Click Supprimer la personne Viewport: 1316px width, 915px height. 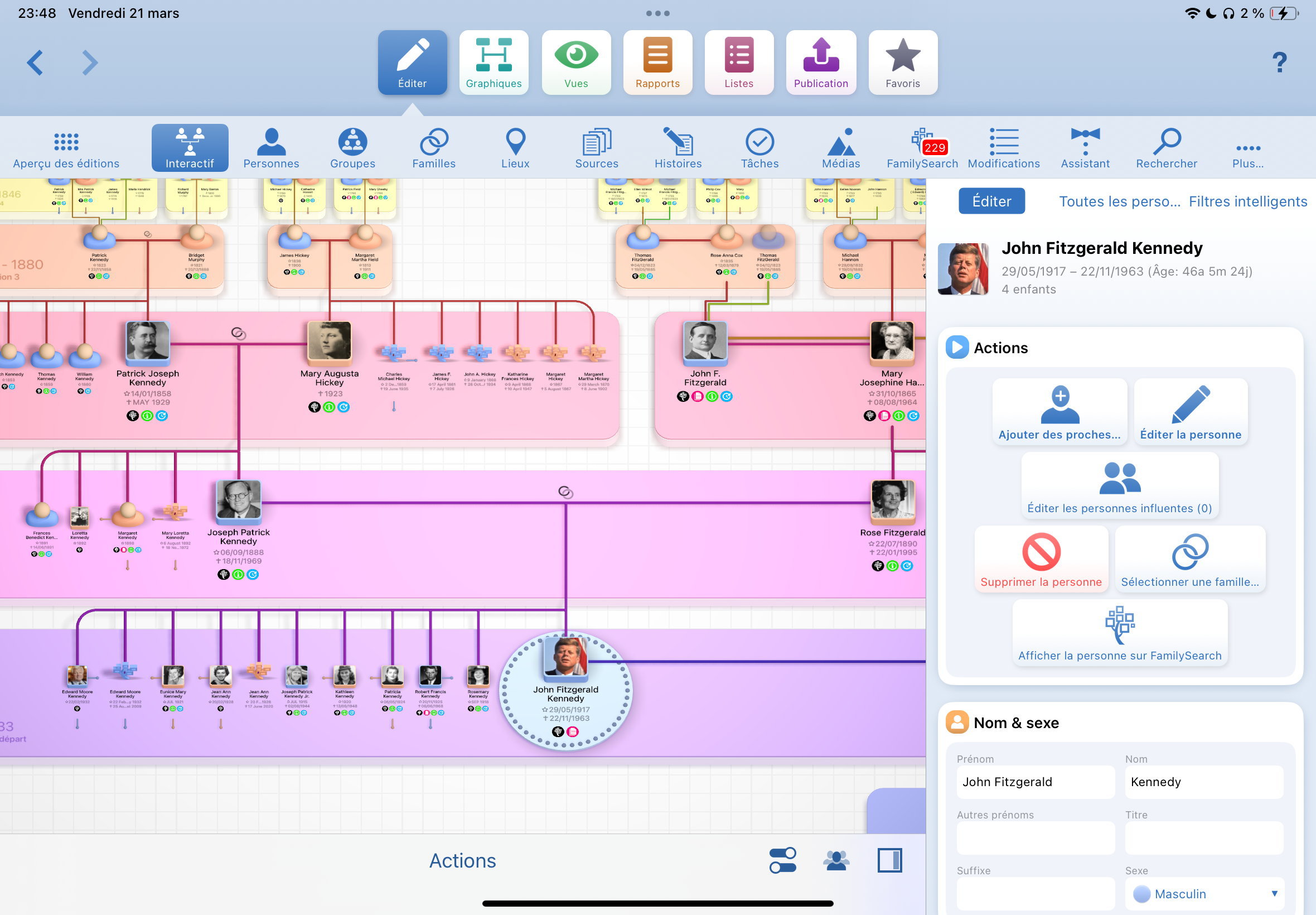[1041, 559]
